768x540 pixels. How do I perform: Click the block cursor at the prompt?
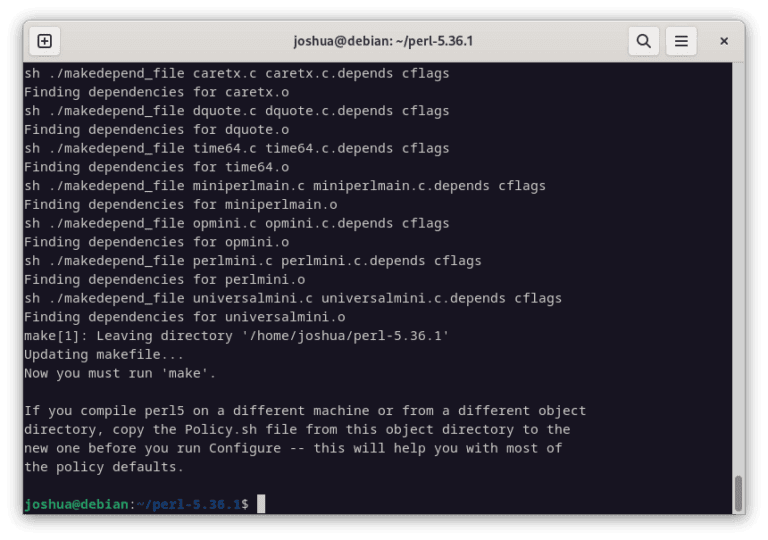261,504
